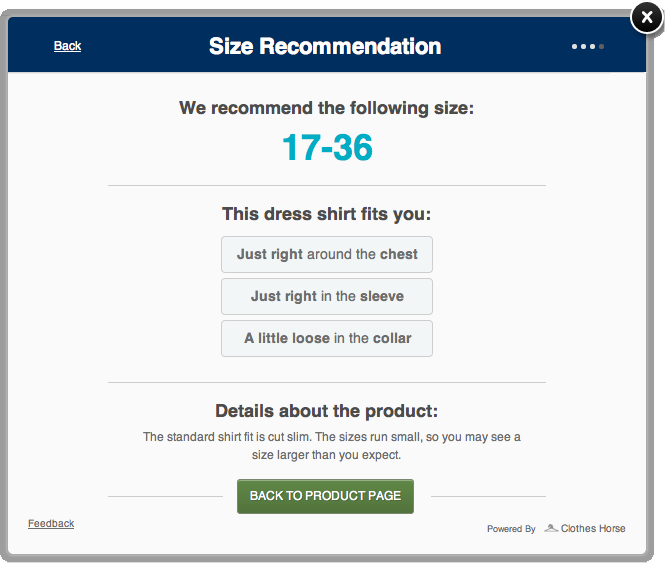Click the recommended size 17-36
Screen dimensions: 665x563
[x=327, y=148]
